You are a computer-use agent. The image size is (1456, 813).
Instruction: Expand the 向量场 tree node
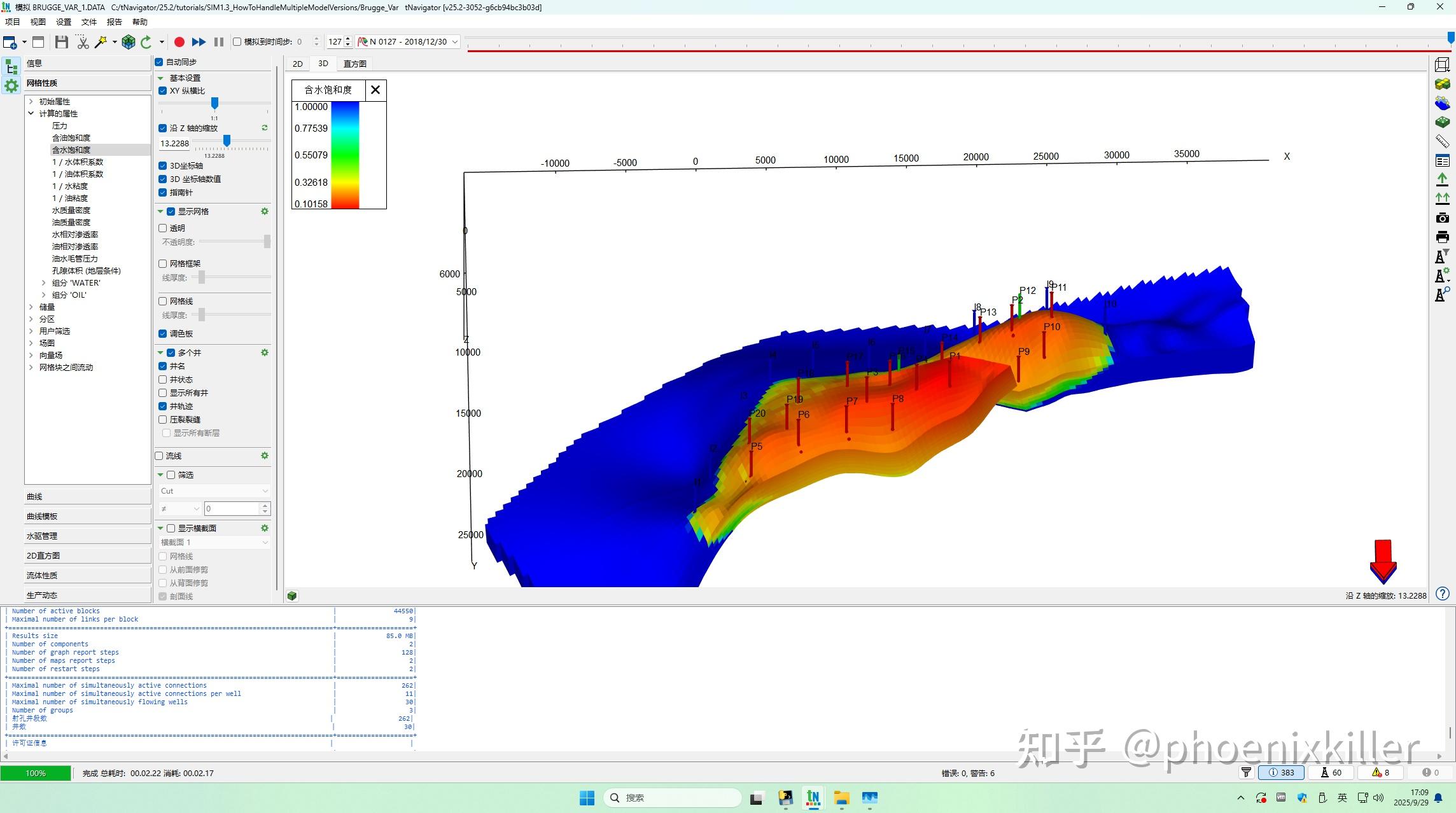pyautogui.click(x=31, y=355)
